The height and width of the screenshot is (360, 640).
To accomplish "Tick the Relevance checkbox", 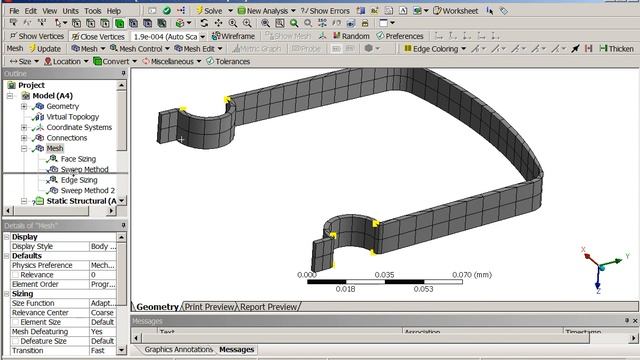I will click(15, 275).
